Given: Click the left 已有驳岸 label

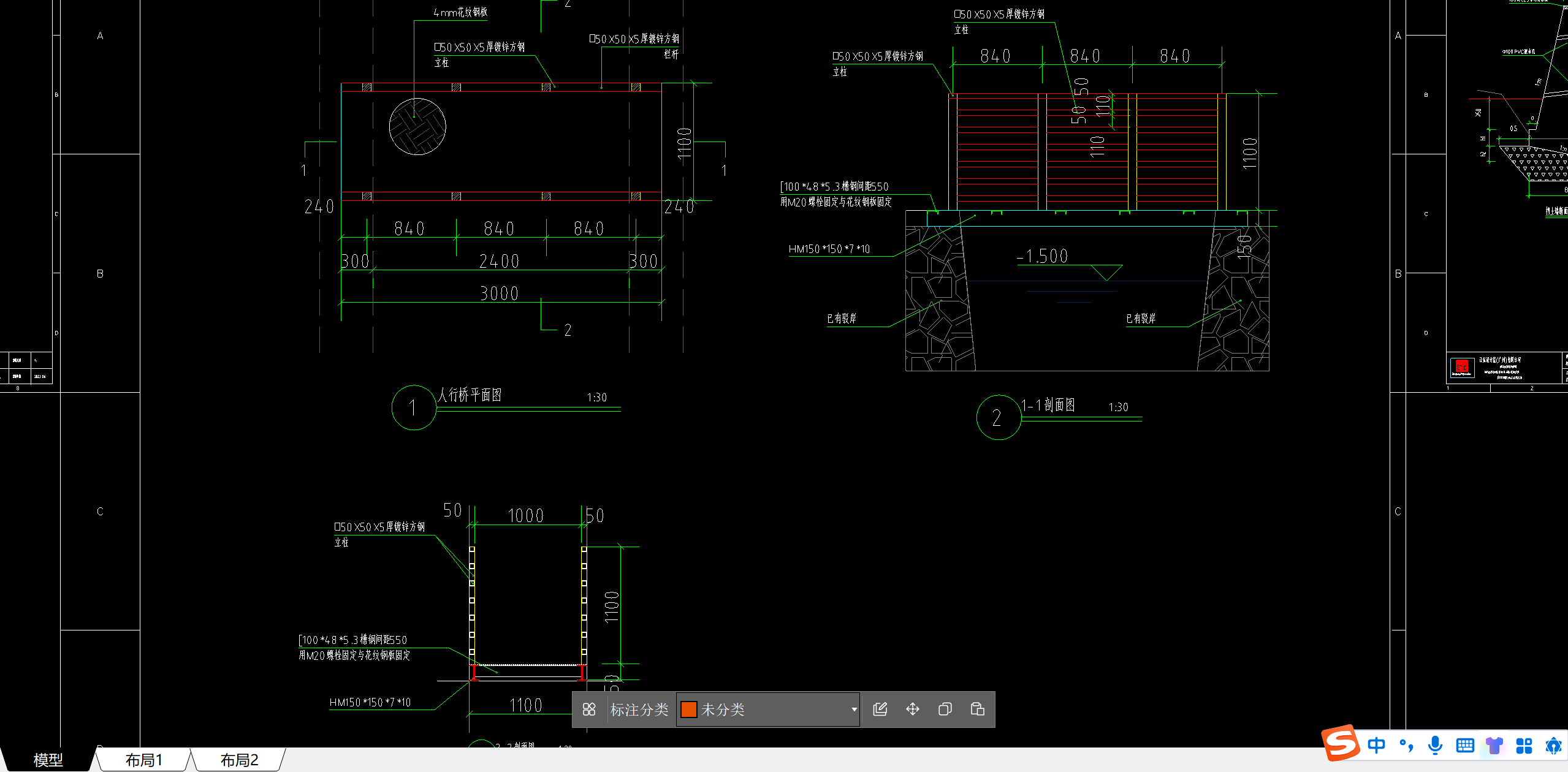Looking at the screenshot, I should coord(842,319).
